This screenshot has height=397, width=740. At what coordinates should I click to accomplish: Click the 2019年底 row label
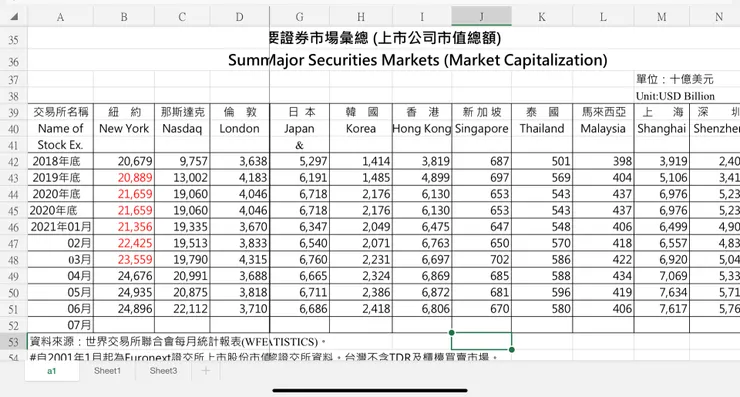(x=60, y=178)
